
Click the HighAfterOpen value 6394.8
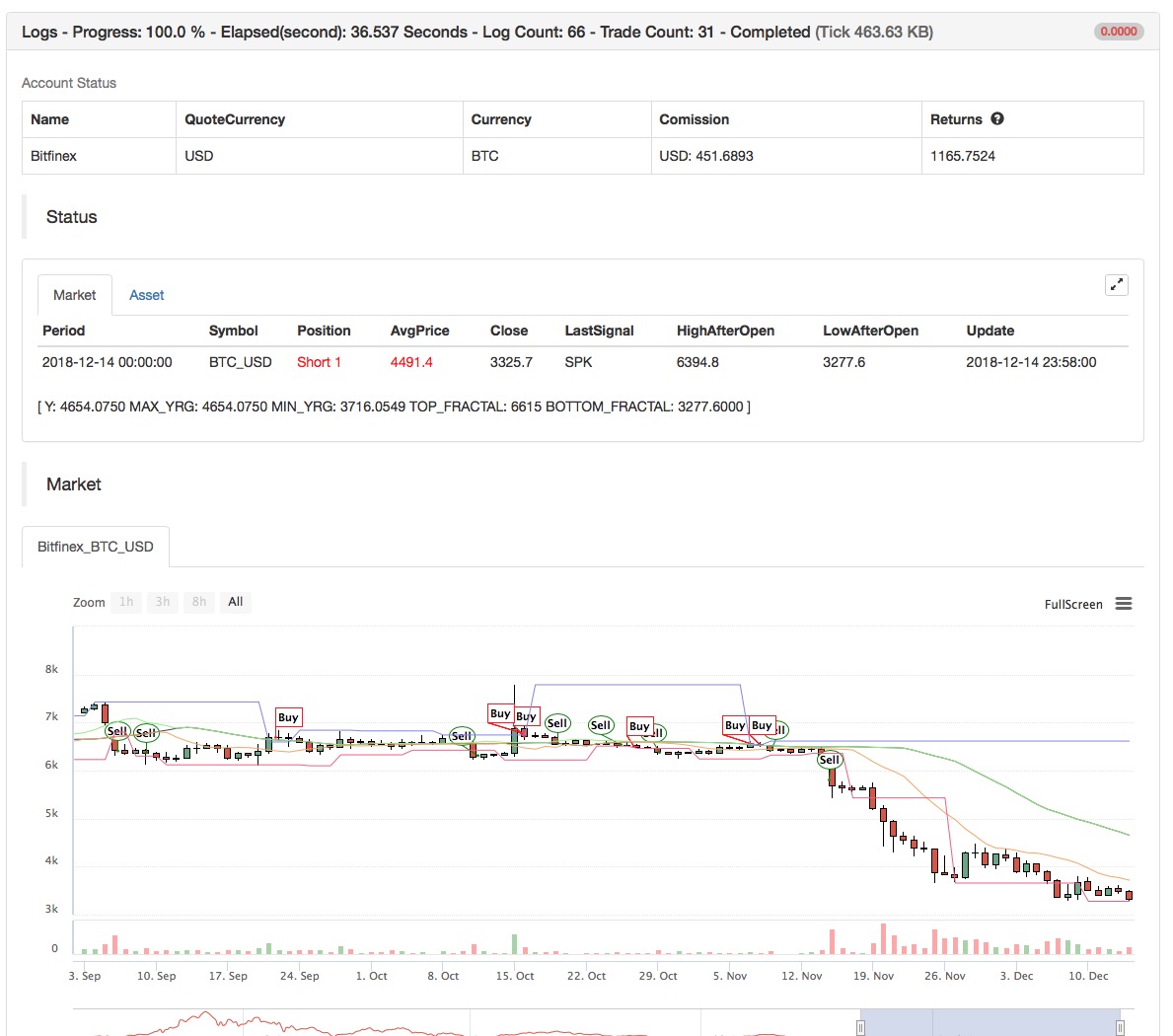pyautogui.click(x=697, y=362)
